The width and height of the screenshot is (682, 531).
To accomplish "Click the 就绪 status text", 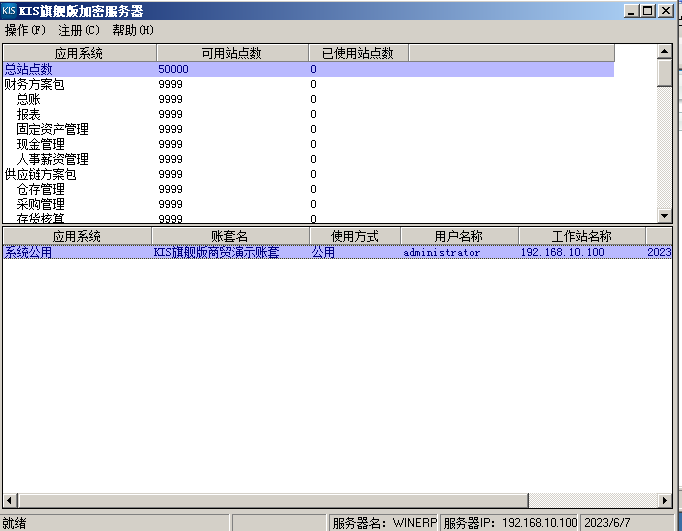I will (14, 523).
